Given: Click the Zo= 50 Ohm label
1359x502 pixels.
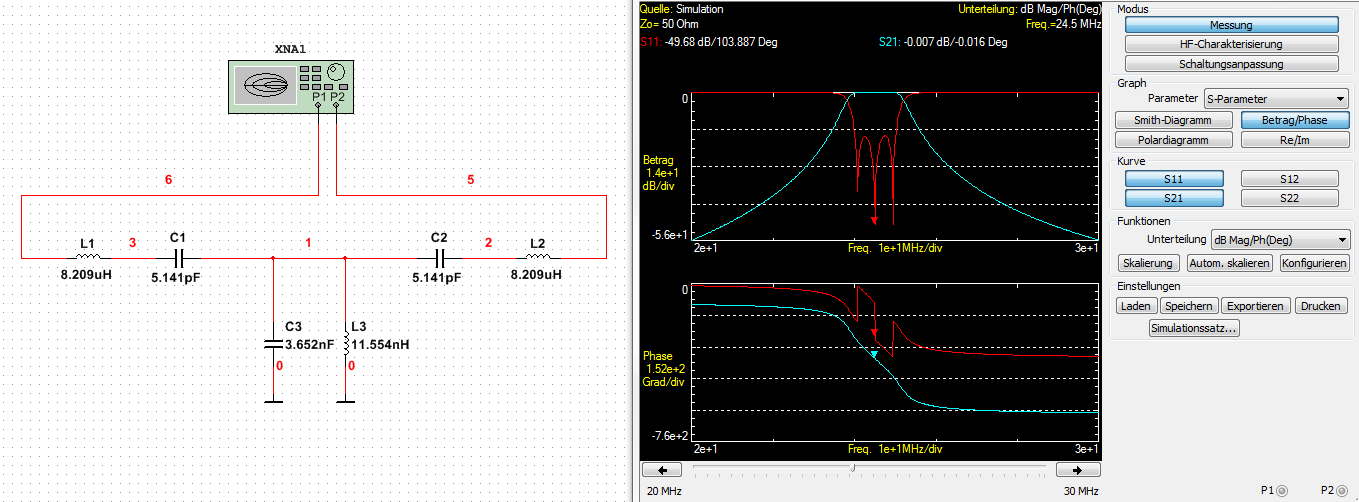Looking at the screenshot, I should pos(669,23).
